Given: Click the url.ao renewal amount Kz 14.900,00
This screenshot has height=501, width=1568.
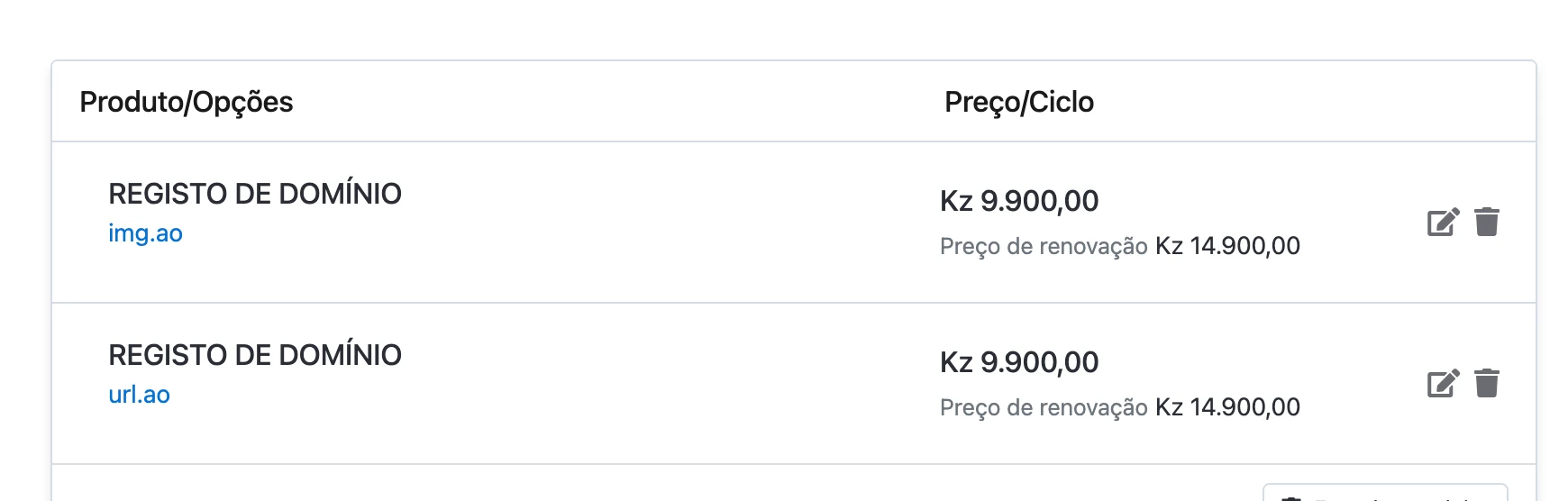Looking at the screenshot, I should [1227, 407].
